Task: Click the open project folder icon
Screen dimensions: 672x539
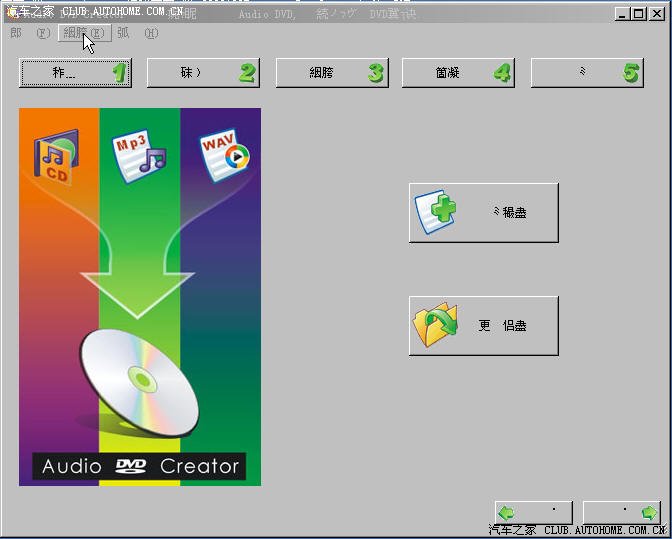Action: [x=436, y=326]
